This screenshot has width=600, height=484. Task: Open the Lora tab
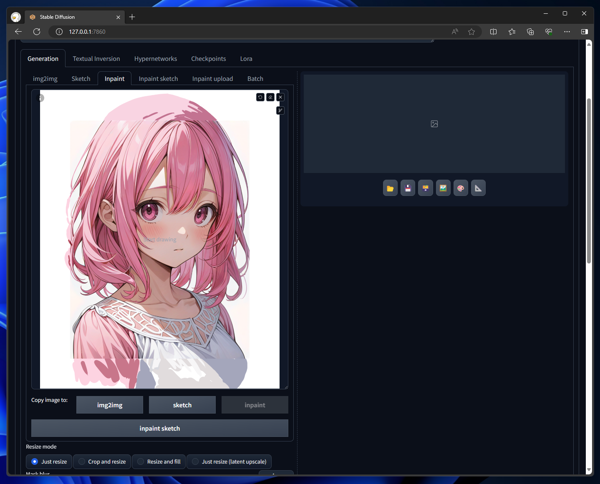[246, 59]
